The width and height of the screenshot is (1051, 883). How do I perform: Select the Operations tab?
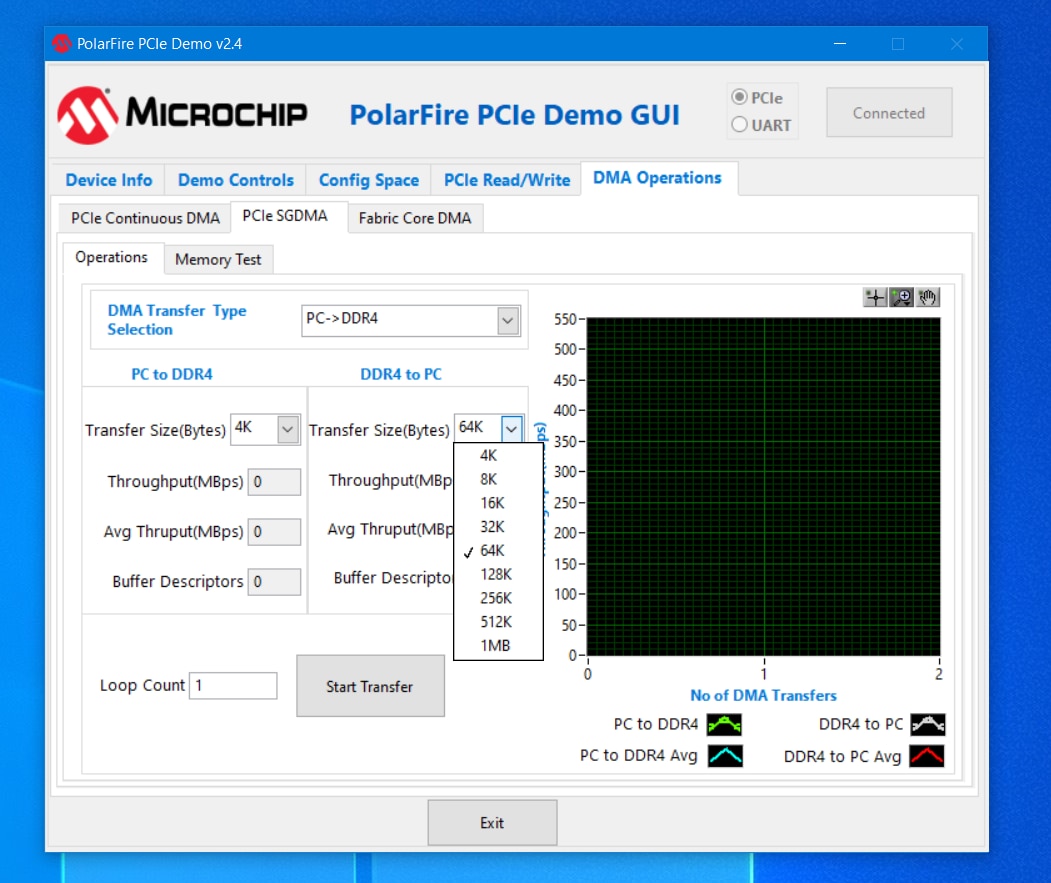111,257
